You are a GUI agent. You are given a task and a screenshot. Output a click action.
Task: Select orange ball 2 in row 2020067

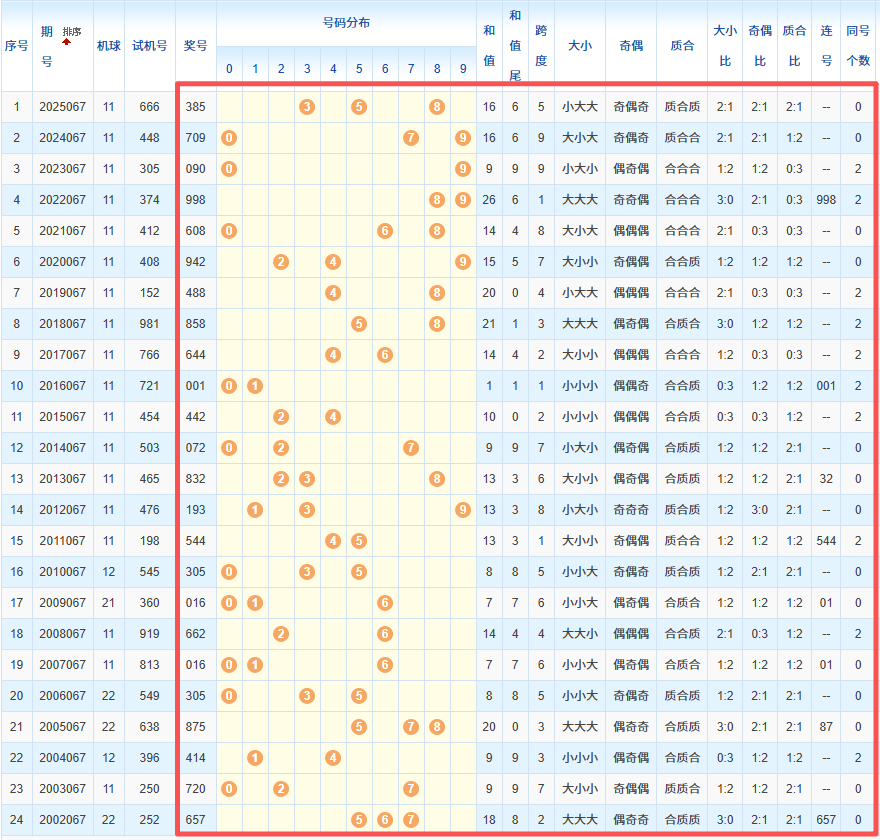pos(281,262)
